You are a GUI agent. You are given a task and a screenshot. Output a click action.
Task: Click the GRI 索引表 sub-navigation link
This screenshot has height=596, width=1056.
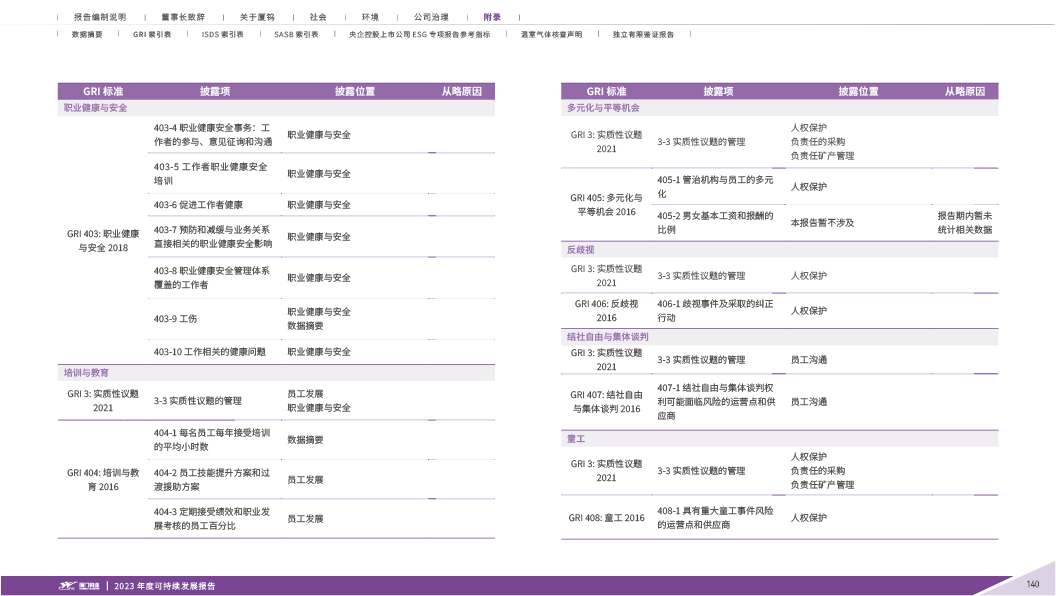[151, 34]
